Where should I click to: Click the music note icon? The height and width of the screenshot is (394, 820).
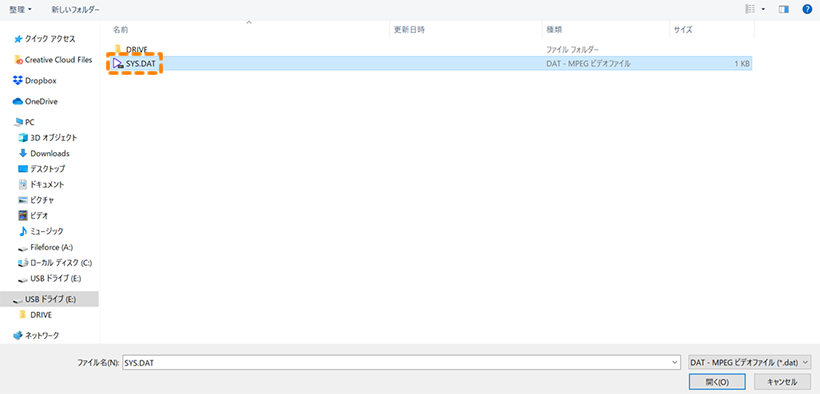22,231
